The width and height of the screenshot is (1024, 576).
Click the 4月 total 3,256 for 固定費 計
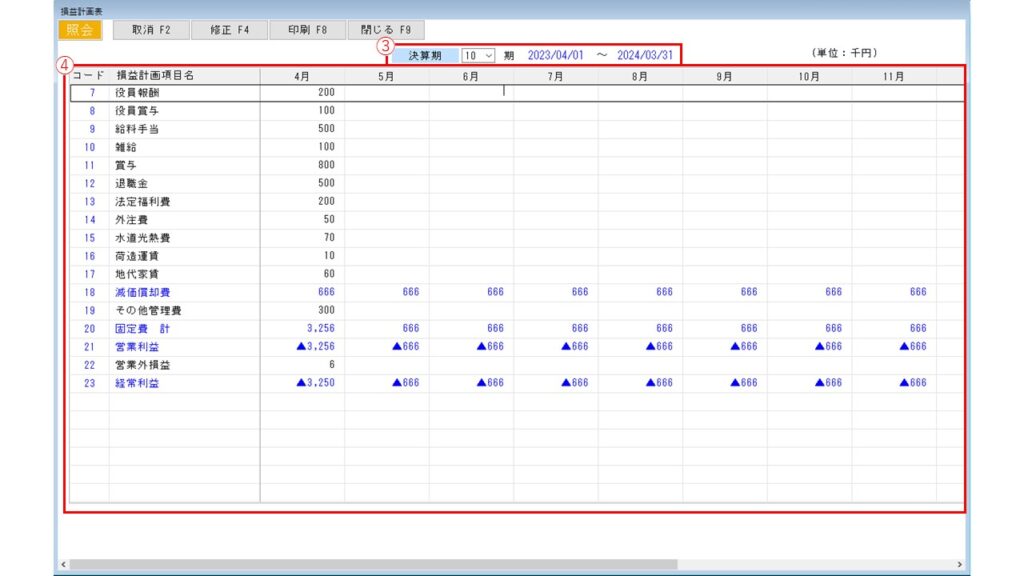[321, 328]
